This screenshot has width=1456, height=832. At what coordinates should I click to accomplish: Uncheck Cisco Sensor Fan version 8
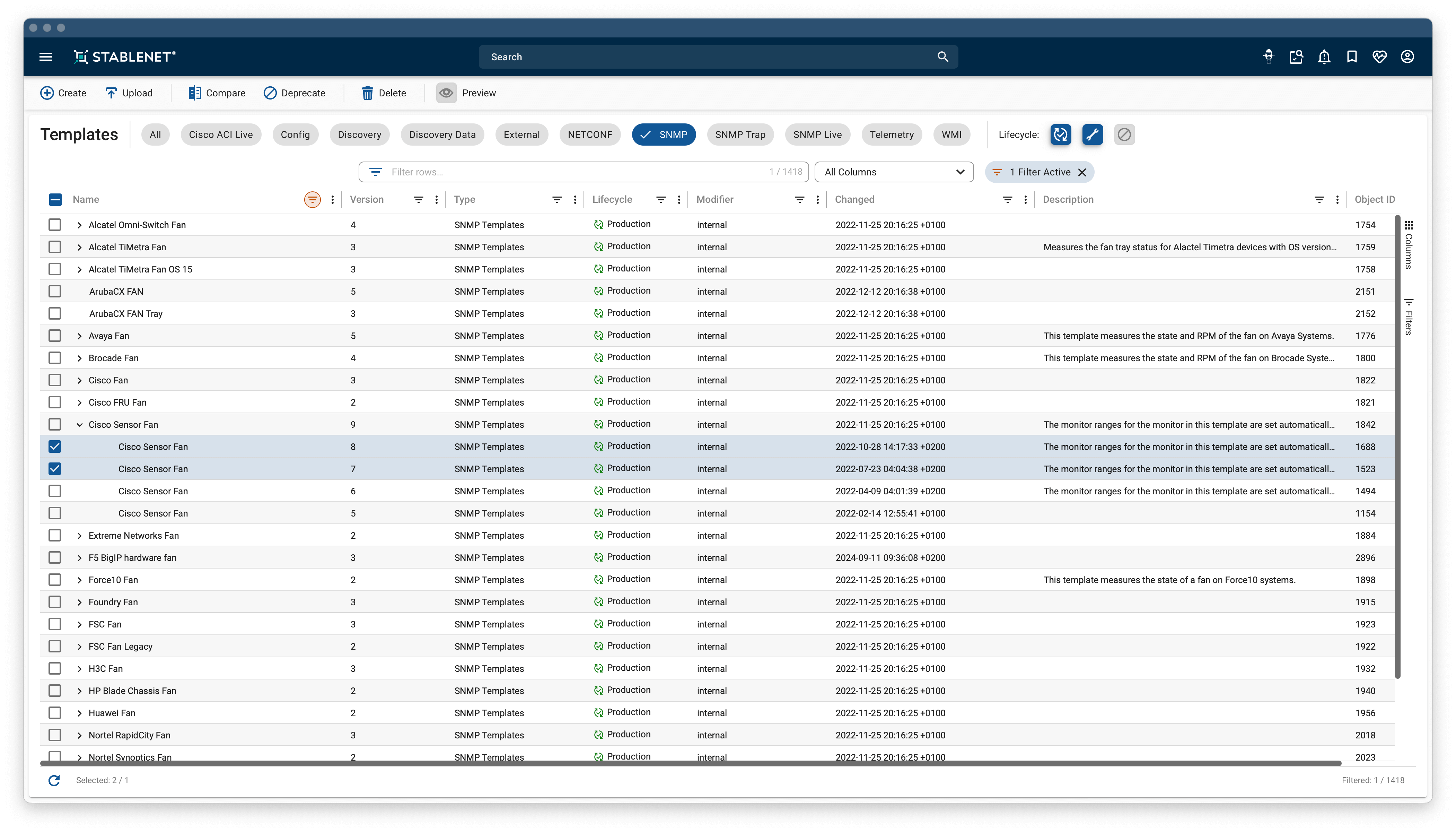(55, 446)
